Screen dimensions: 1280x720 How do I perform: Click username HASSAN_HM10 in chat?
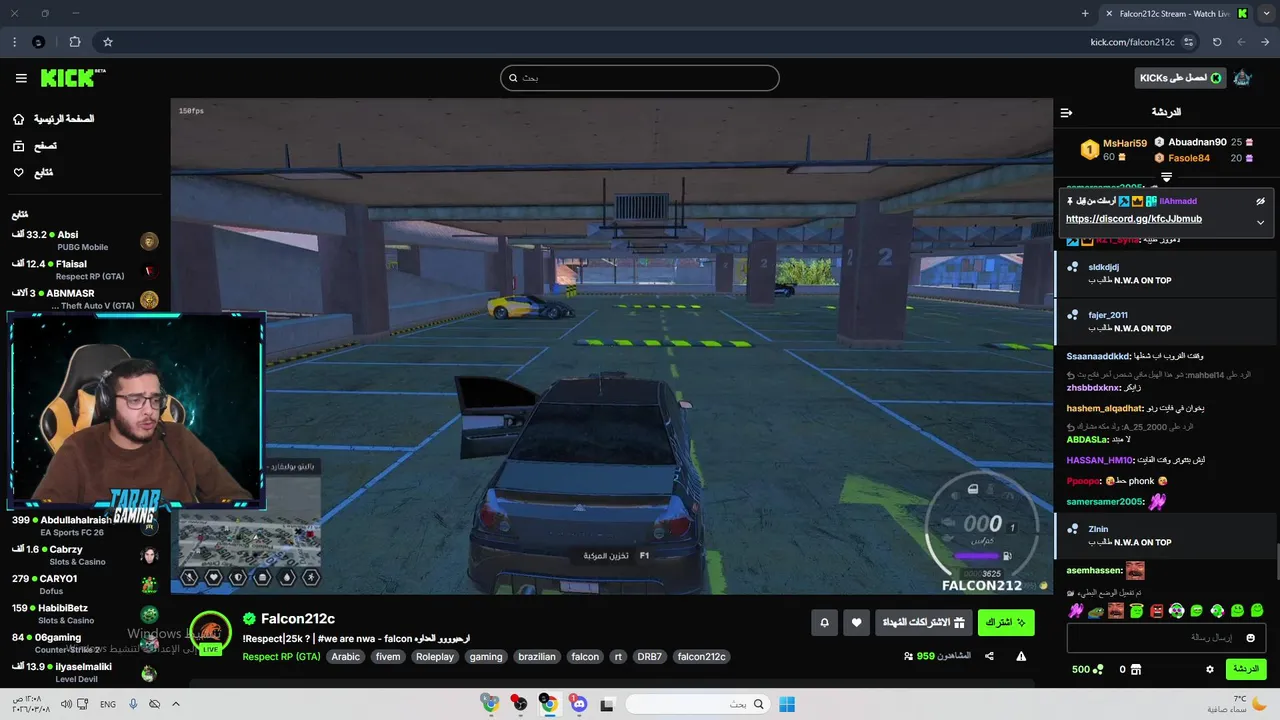tap(1100, 460)
